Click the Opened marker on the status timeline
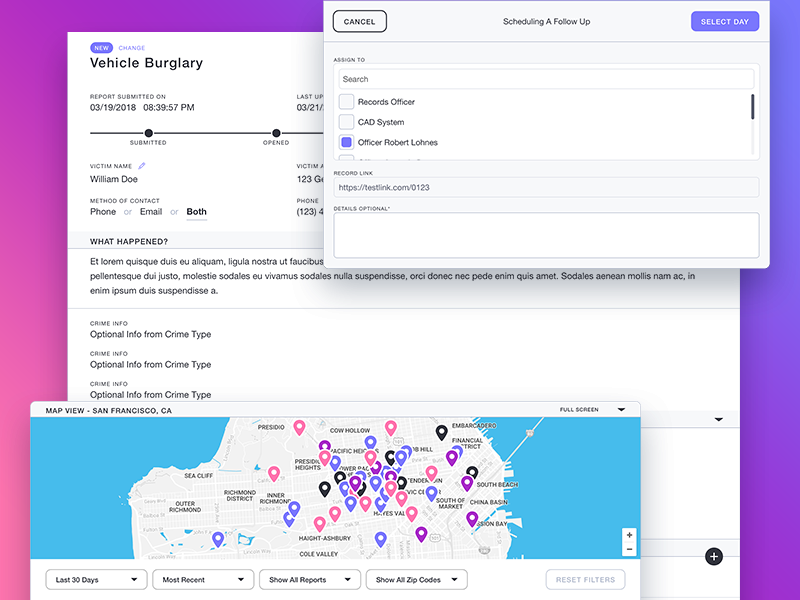Viewport: 800px width, 600px height. point(275,133)
